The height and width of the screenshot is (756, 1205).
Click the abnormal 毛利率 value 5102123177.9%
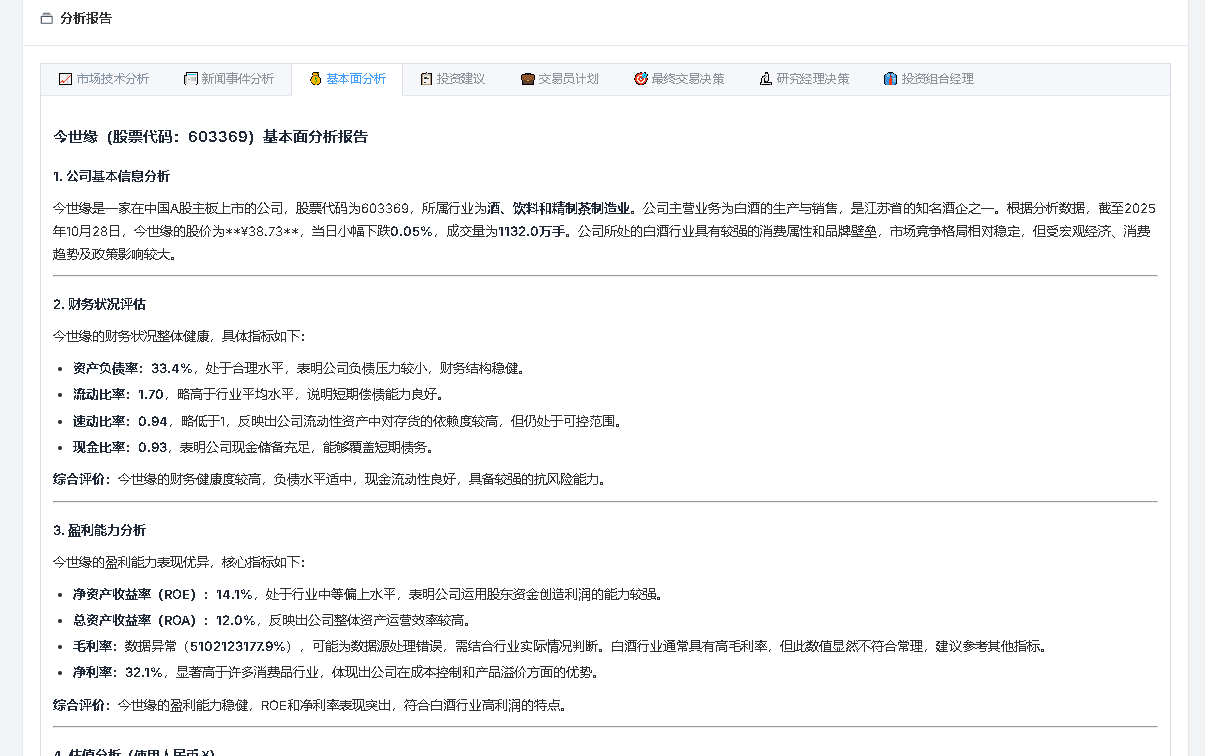click(x=240, y=646)
